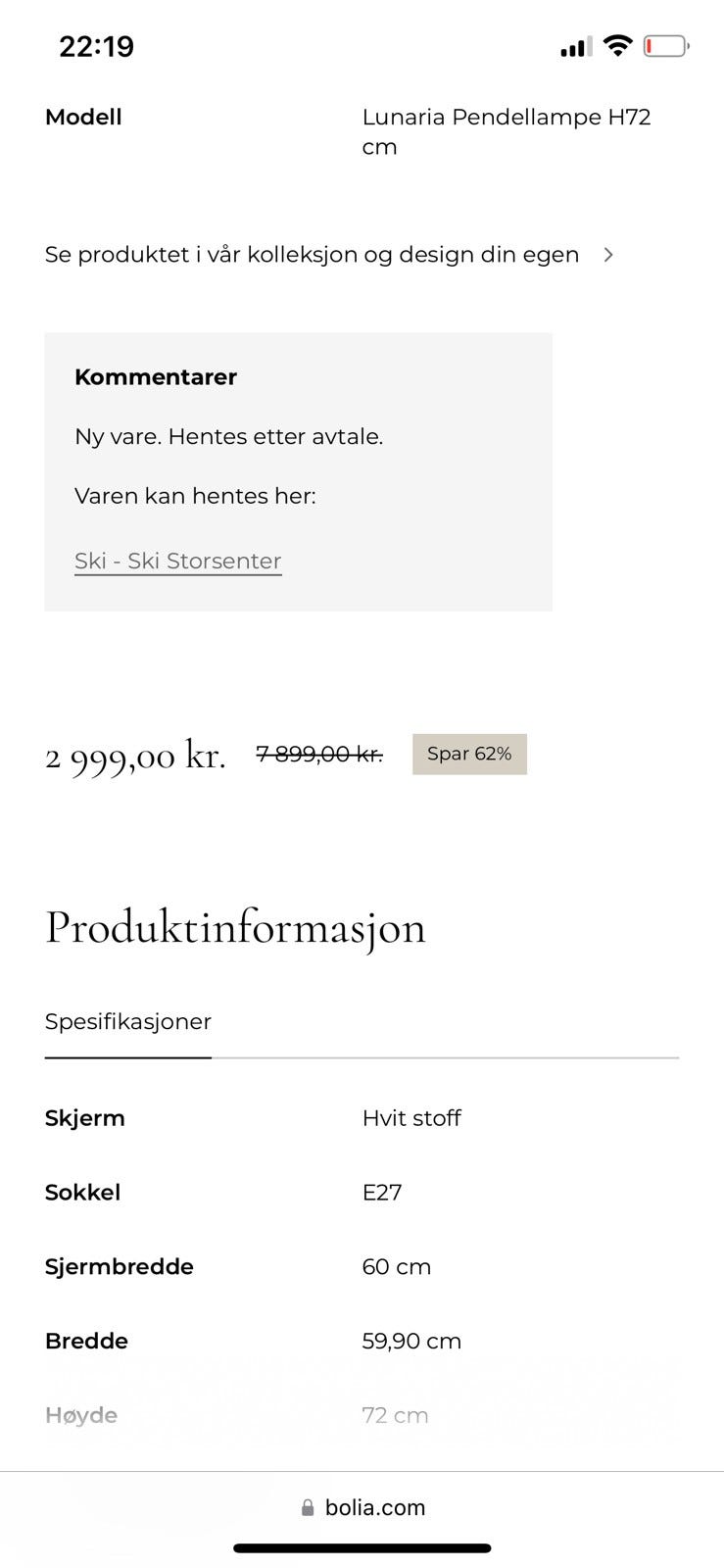
Task: Select the Lunaria Pendellampe H72 cm model text
Action: point(507,131)
